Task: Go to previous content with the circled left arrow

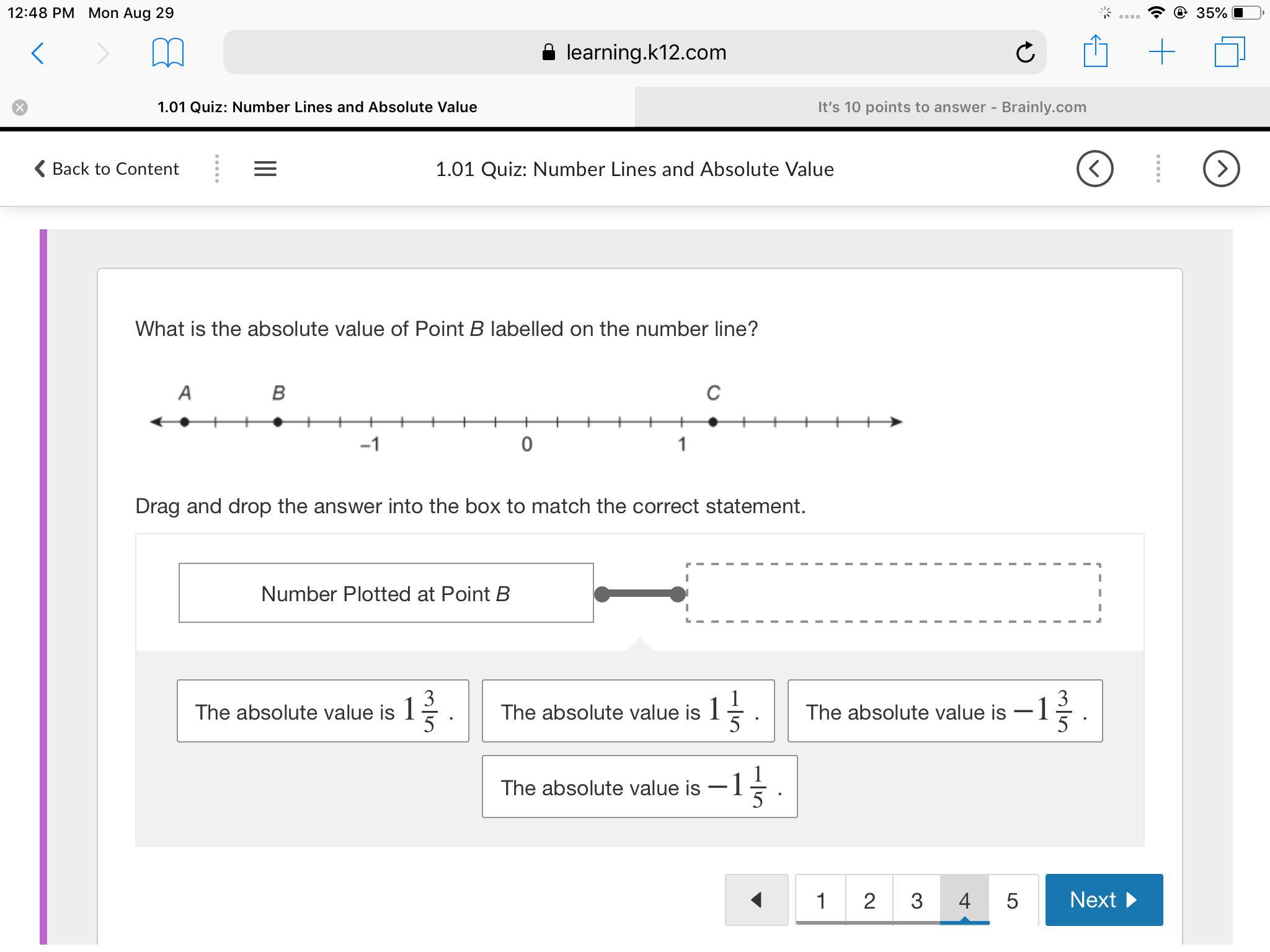Action: 1095,169
